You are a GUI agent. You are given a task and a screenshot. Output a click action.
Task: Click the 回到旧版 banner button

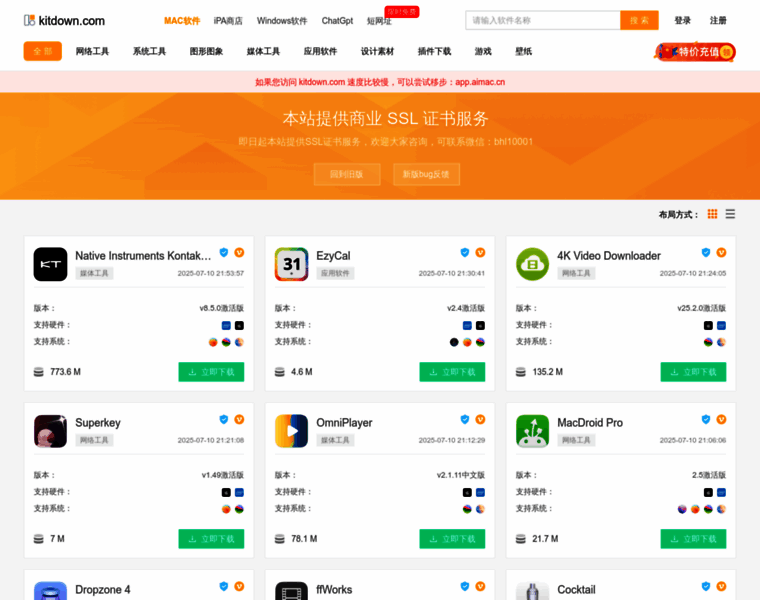347,174
